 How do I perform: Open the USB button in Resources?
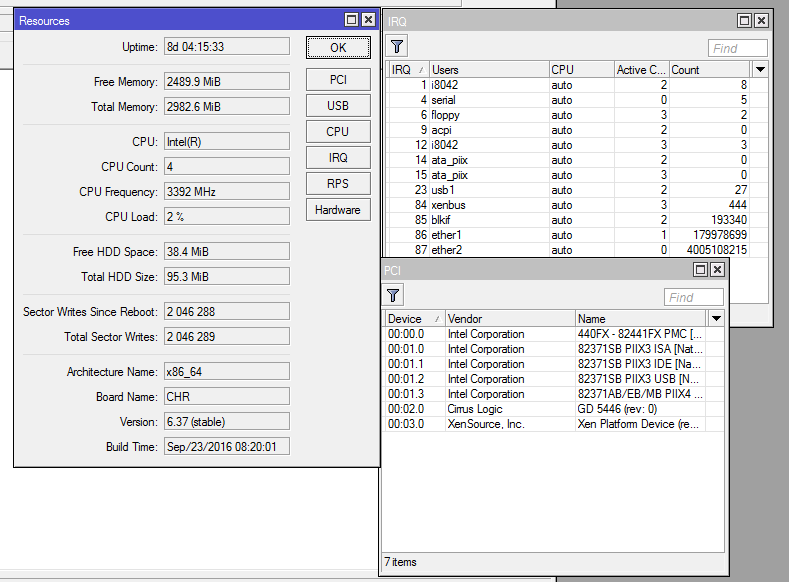(x=338, y=106)
